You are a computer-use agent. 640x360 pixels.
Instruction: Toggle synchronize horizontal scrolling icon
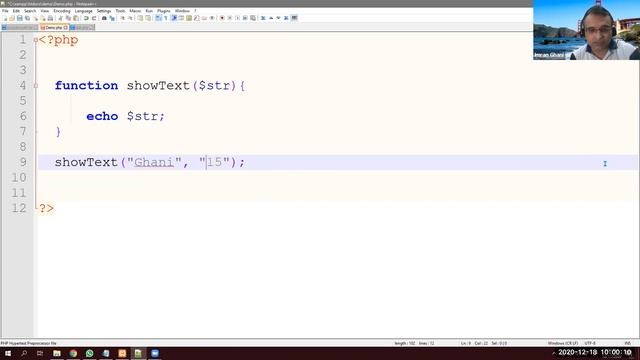[148, 18]
